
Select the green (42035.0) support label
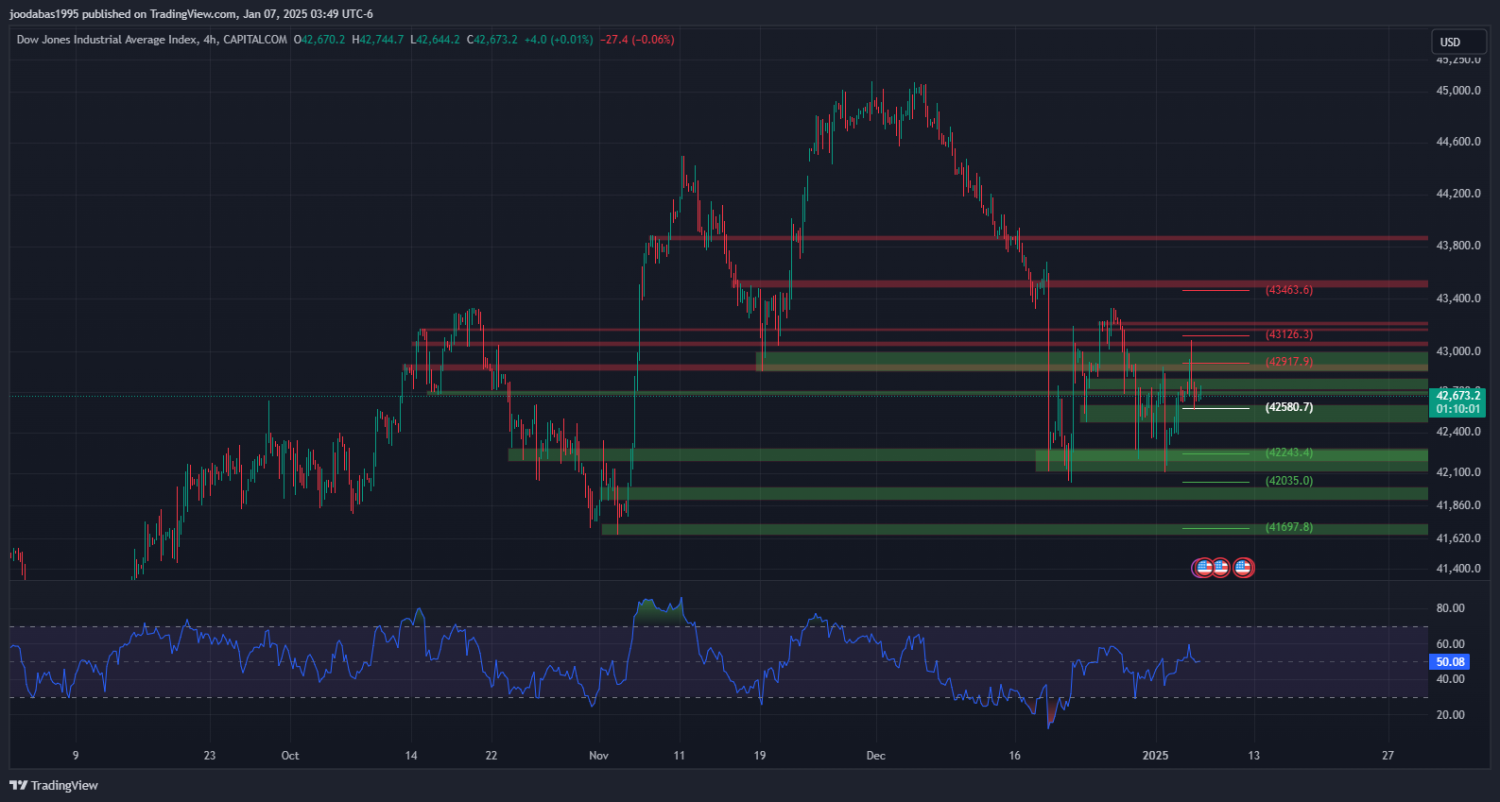tap(1288, 481)
